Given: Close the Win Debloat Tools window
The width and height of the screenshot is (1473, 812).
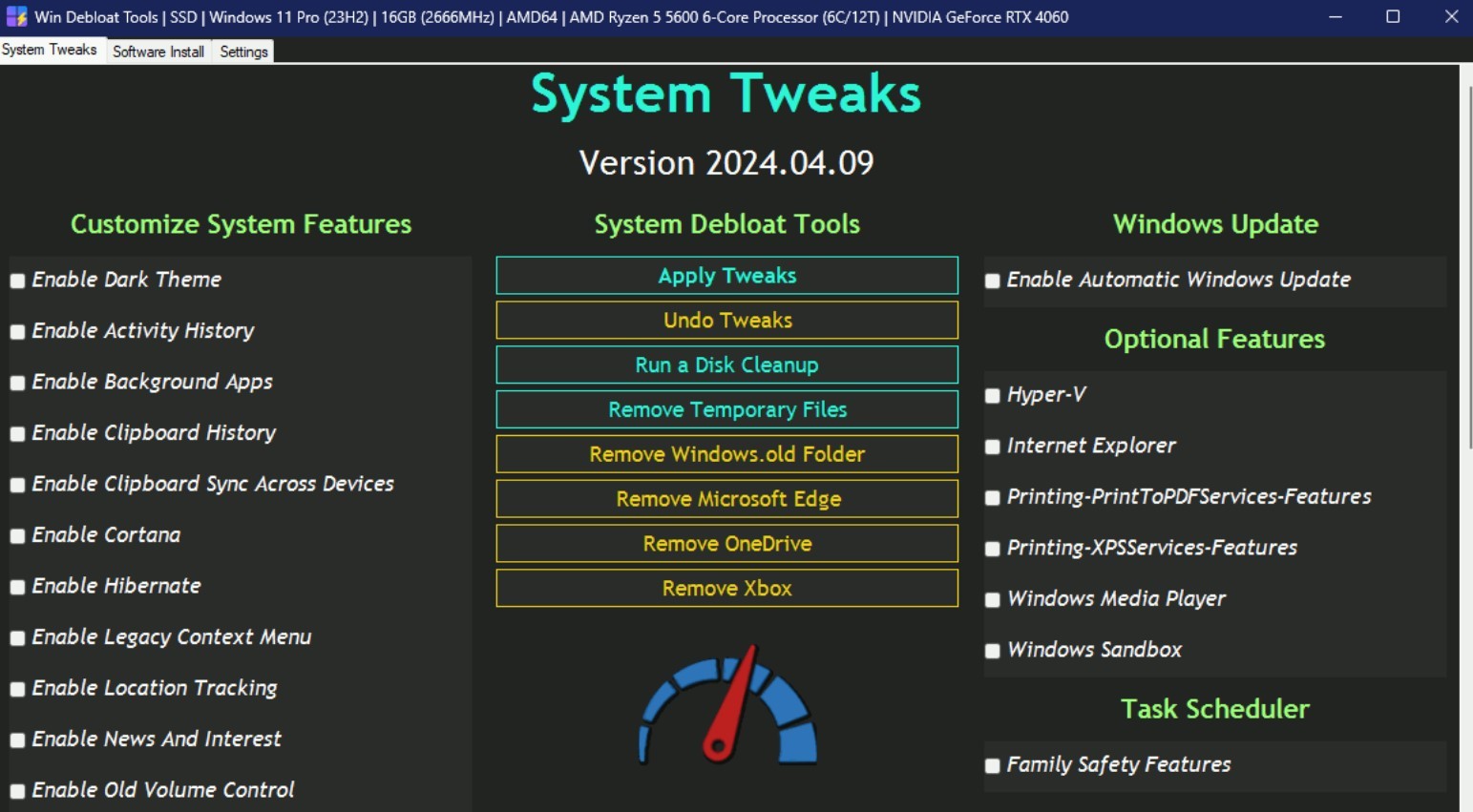Looking at the screenshot, I should (x=1450, y=17).
